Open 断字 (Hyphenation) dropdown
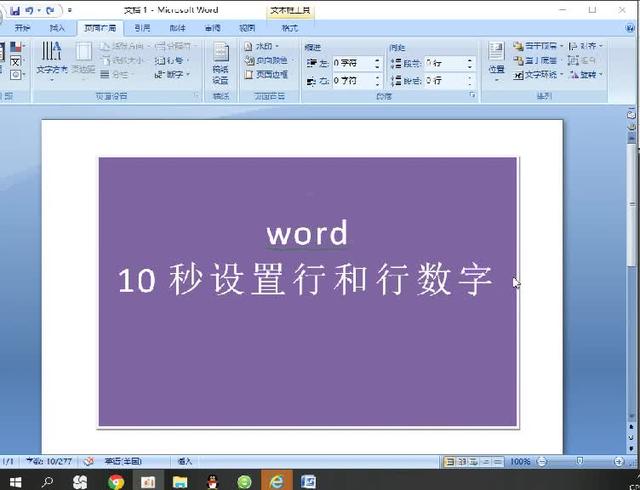 [172, 75]
